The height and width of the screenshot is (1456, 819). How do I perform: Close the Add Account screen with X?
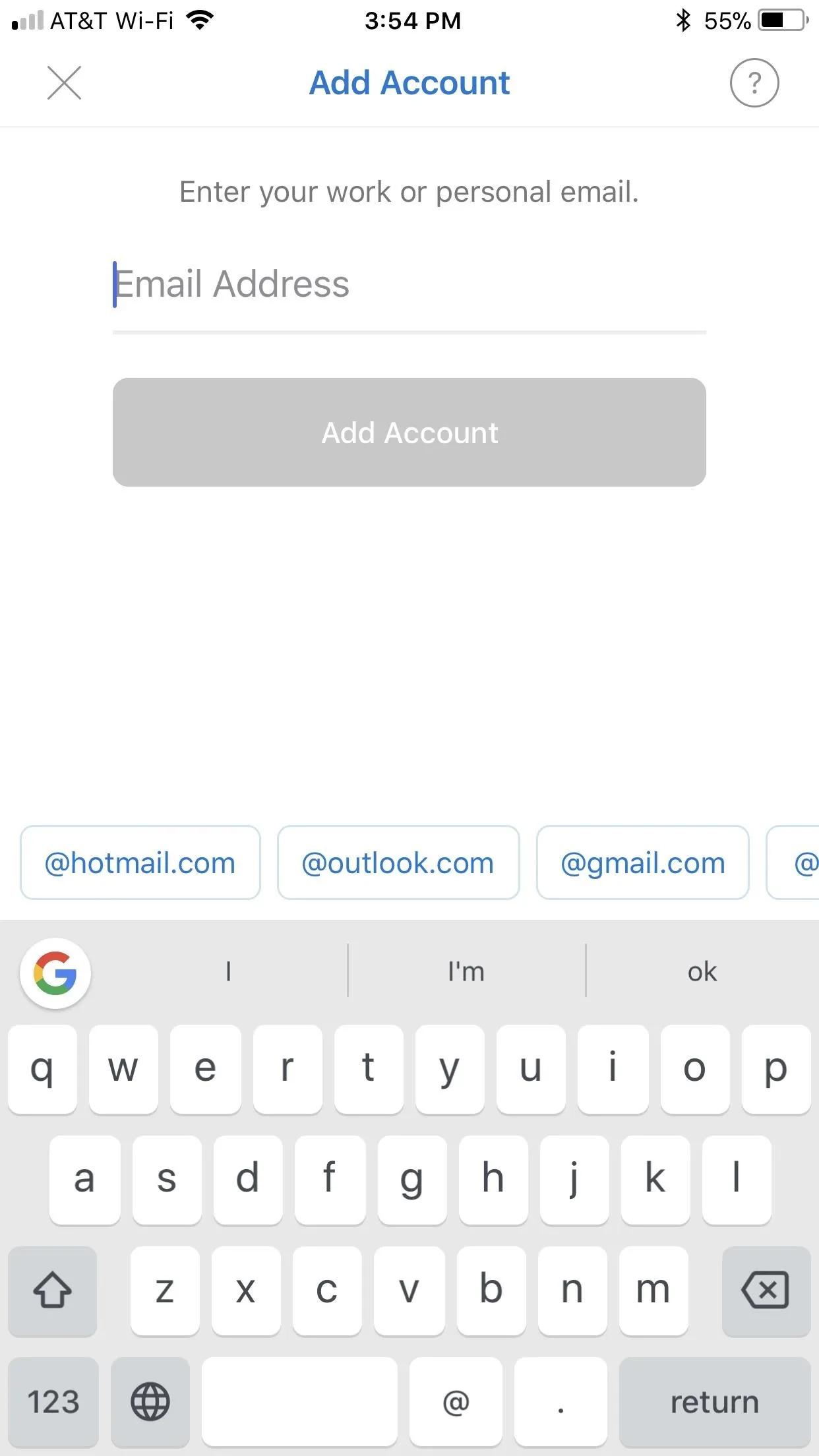tap(64, 83)
